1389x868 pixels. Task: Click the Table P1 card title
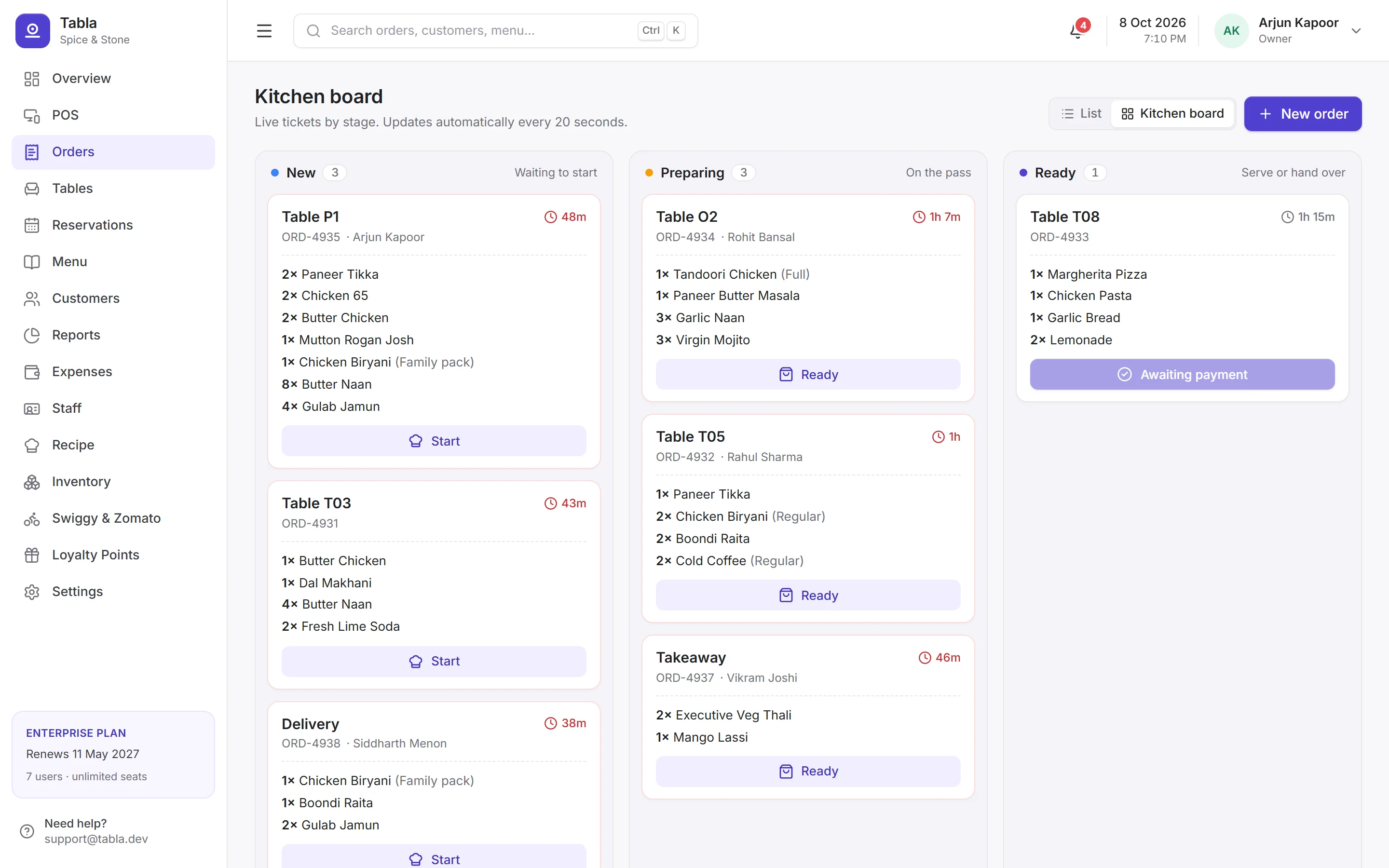click(x=311, y=217)
